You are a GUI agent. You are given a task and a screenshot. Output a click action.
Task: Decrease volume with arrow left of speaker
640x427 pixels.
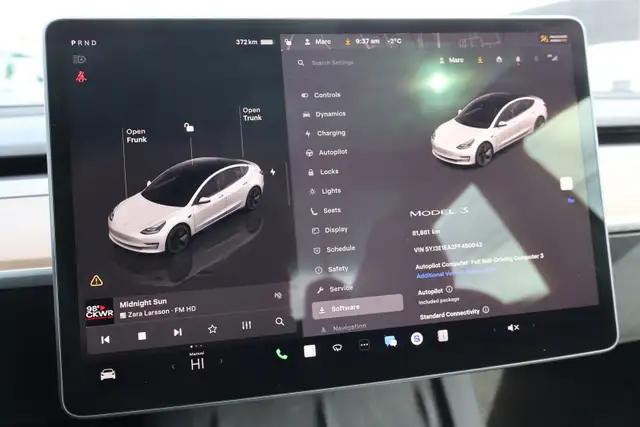coord(495,329)
